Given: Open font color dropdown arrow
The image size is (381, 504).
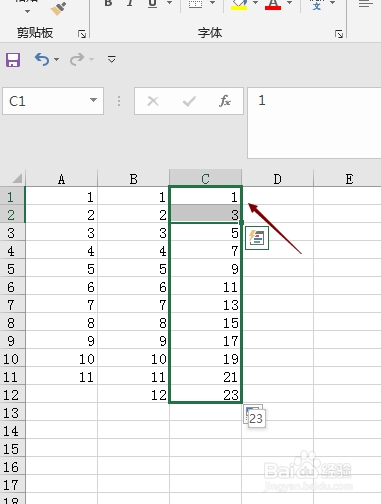Looking at the screenshot, I should coord(289,3).
